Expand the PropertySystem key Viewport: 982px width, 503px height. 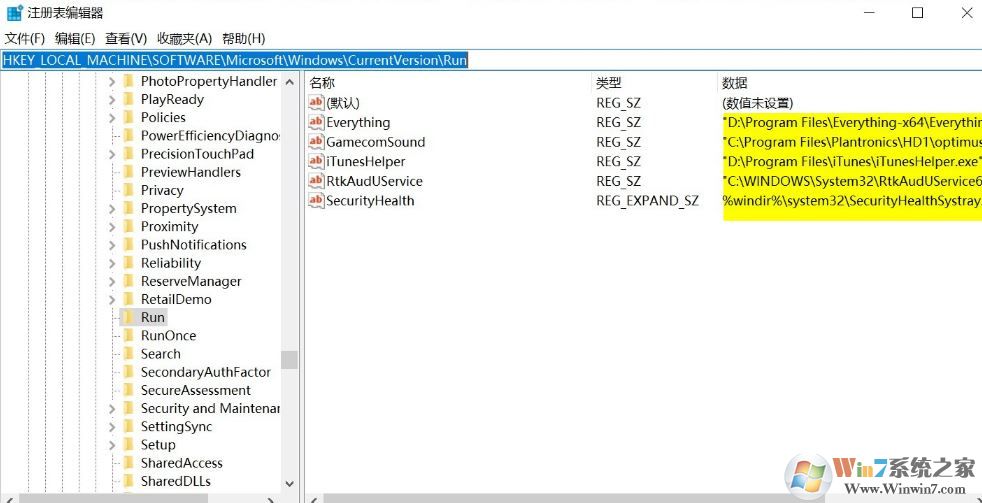(111, 209)
